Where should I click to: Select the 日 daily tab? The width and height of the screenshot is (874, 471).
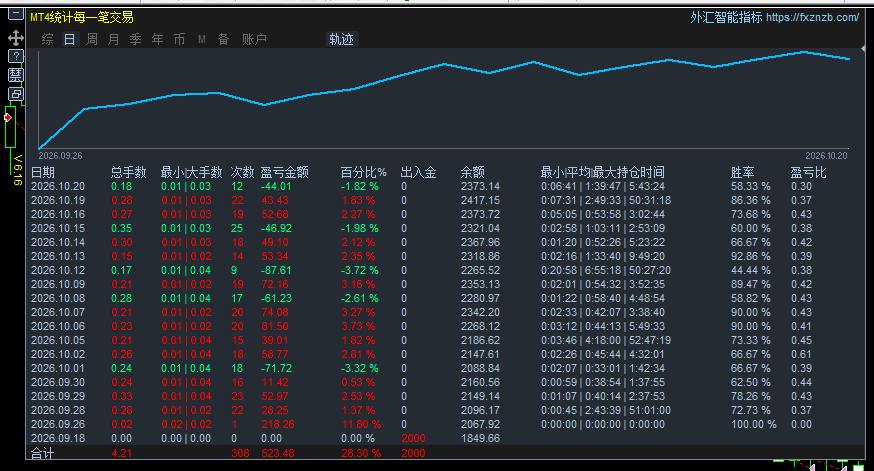70,40
